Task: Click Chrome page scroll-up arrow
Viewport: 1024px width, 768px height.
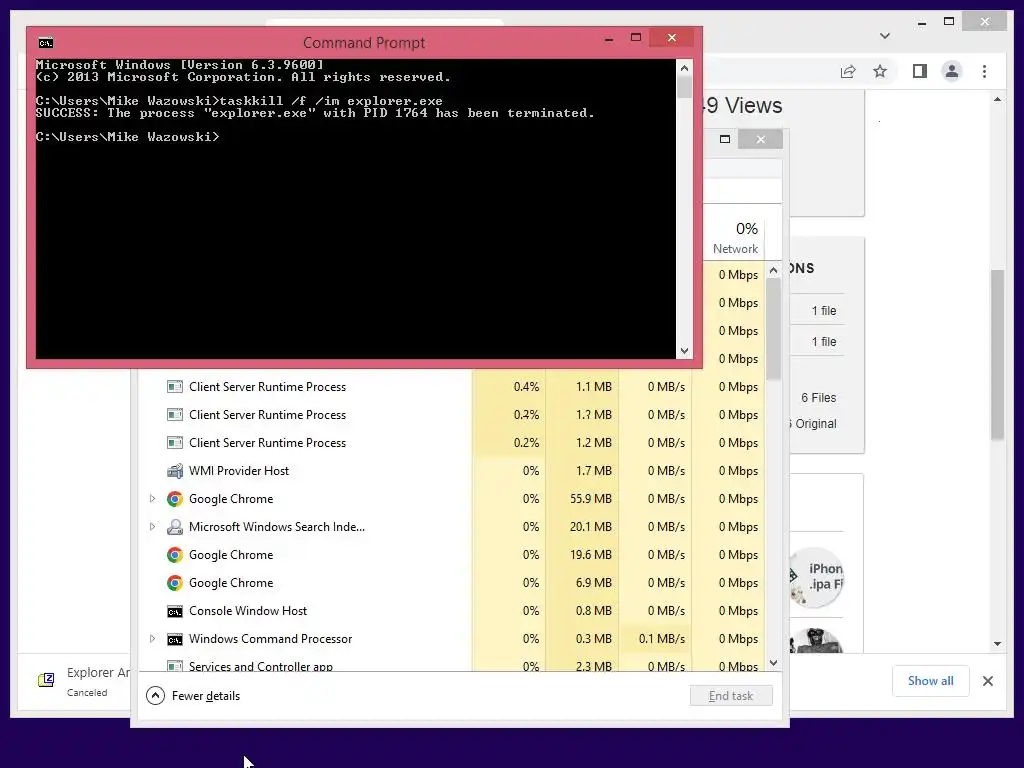Action: point(997,99)
